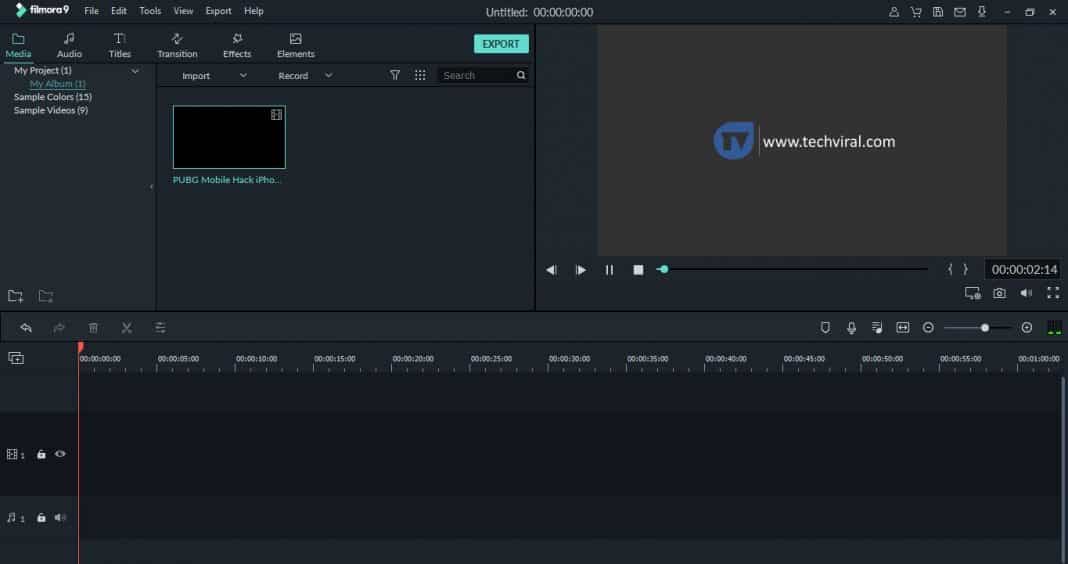Switch media grid view icon
Screen dimensions: 1068x564
click(420, 75)
